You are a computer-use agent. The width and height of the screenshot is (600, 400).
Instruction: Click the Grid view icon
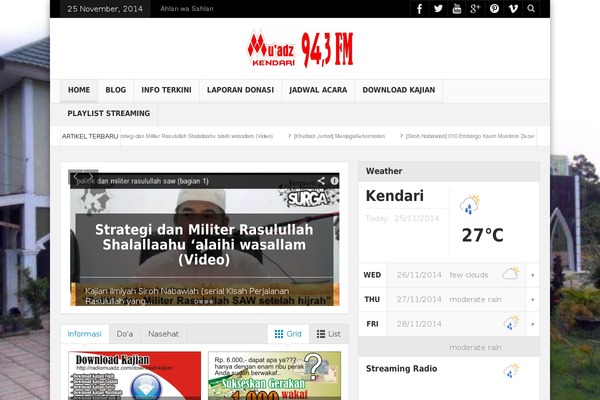tap(279, 334)
